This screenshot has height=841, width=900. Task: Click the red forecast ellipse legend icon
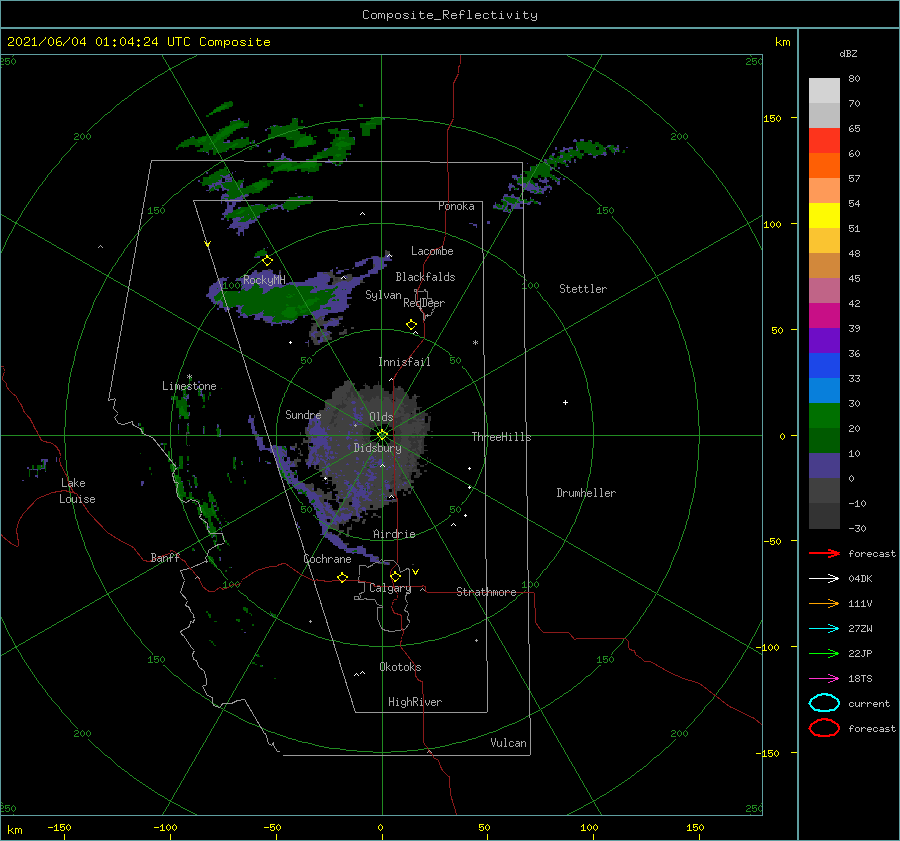click(824, 728)
